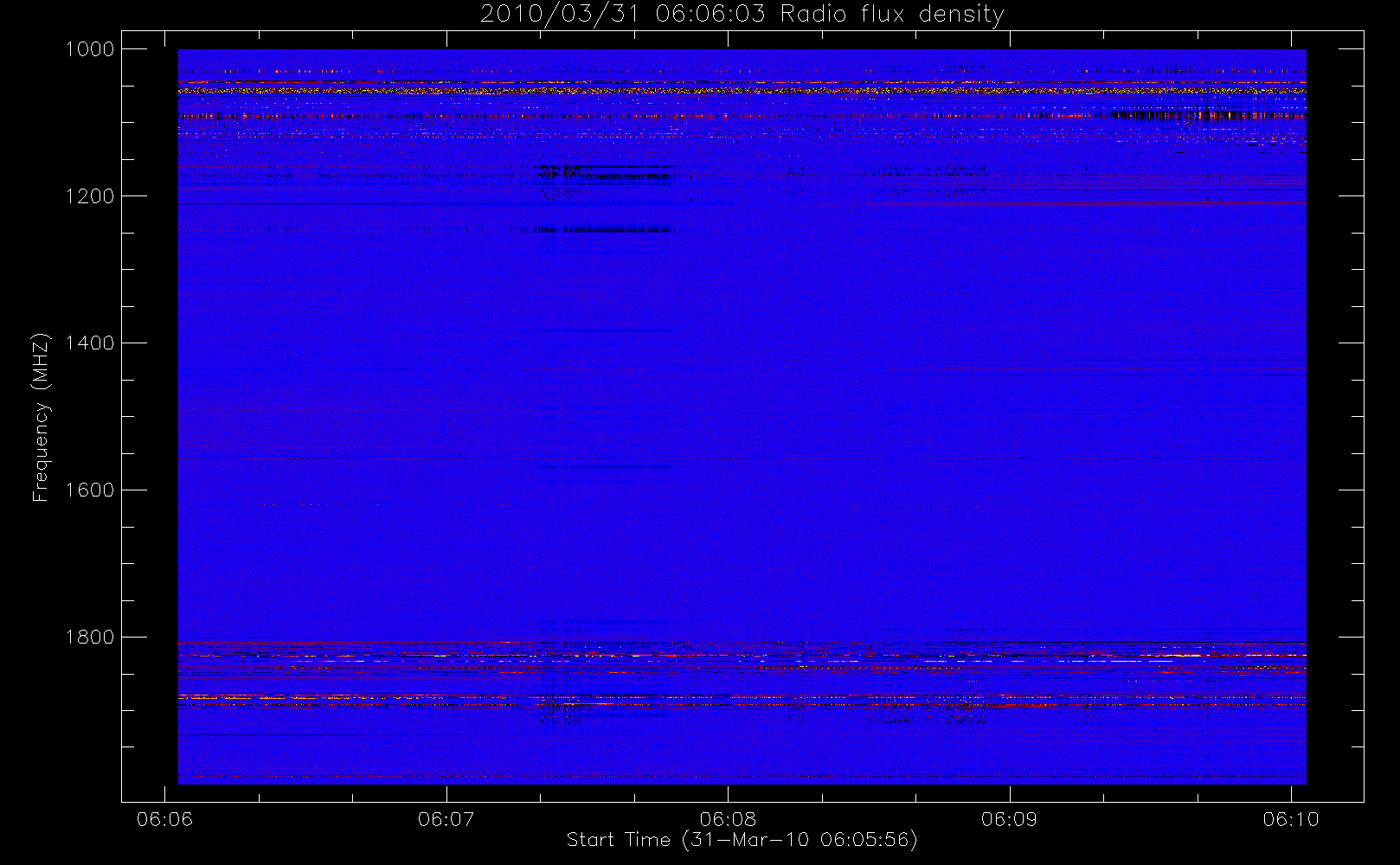The width and height of the screenshot is (1400, 865).
Task: Click the 06:07 time tick label
Action: 446,819
